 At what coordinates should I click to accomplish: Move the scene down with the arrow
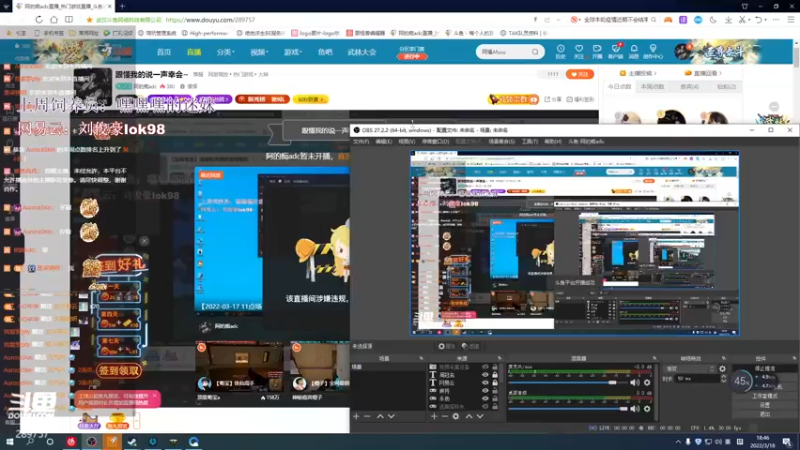pos(391,416)
